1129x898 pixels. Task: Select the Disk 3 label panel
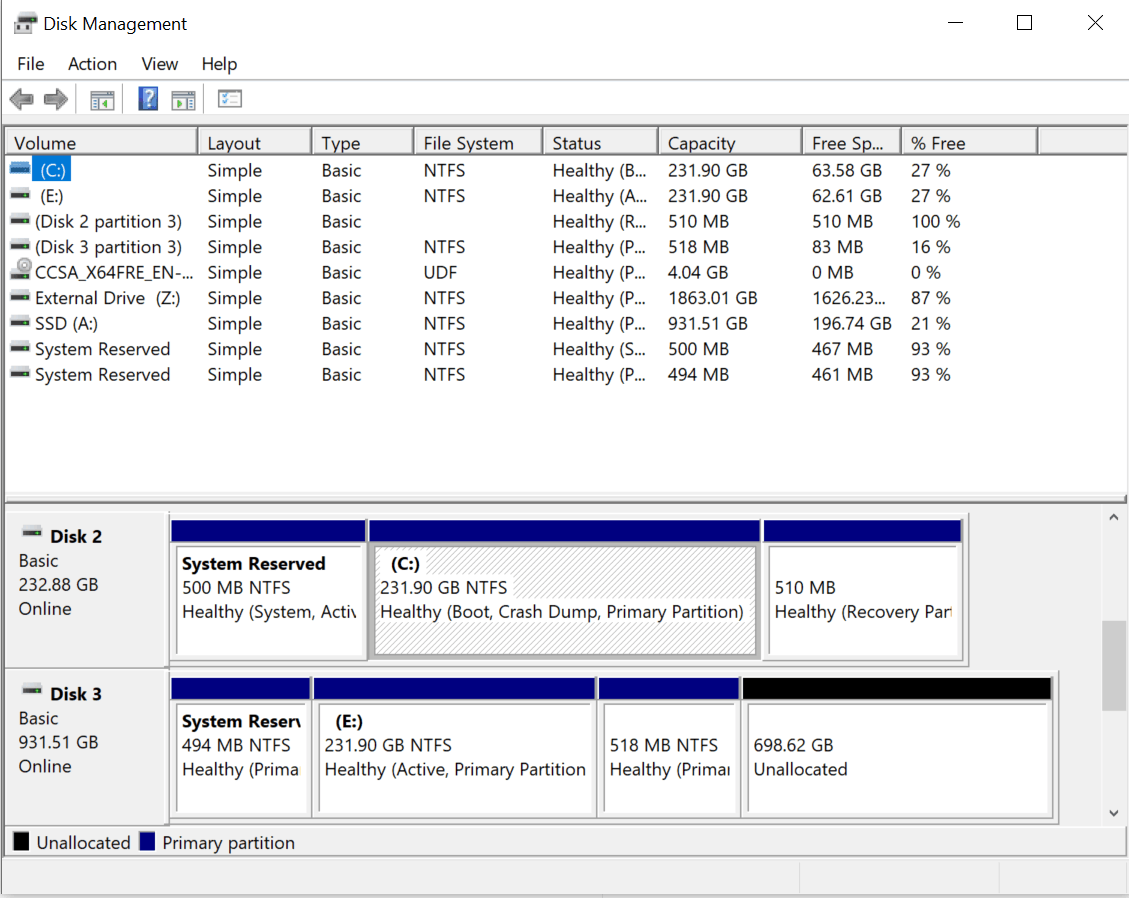tap(86, 747)
